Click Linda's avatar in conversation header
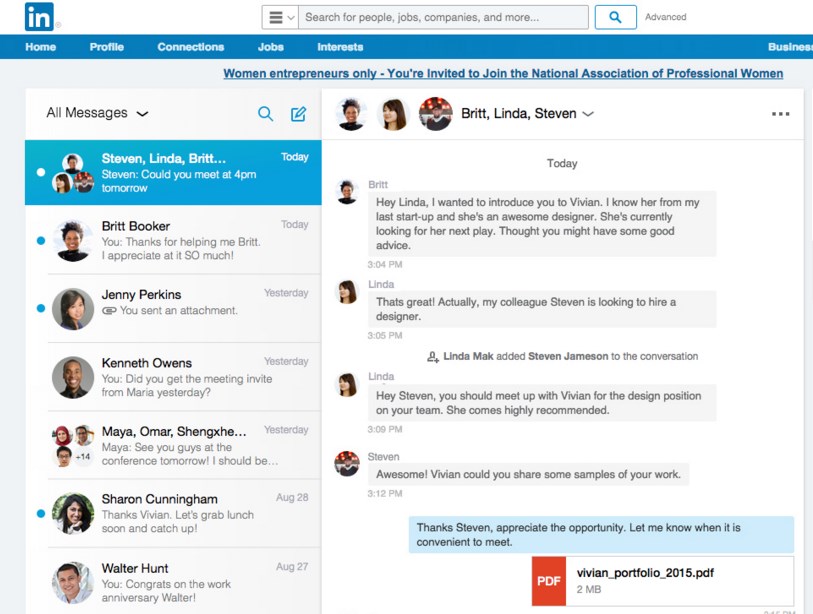This screenshot has width=813, height=614. (x=394, y=114)
